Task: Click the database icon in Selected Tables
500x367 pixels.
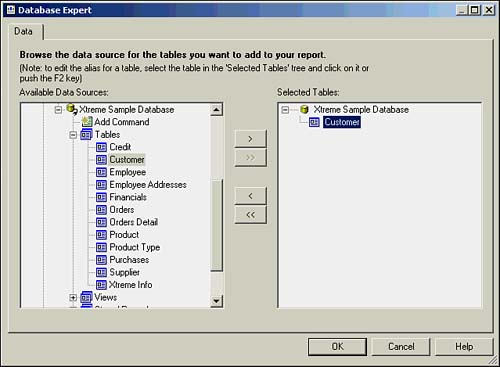Action: (x=304, y=109)
